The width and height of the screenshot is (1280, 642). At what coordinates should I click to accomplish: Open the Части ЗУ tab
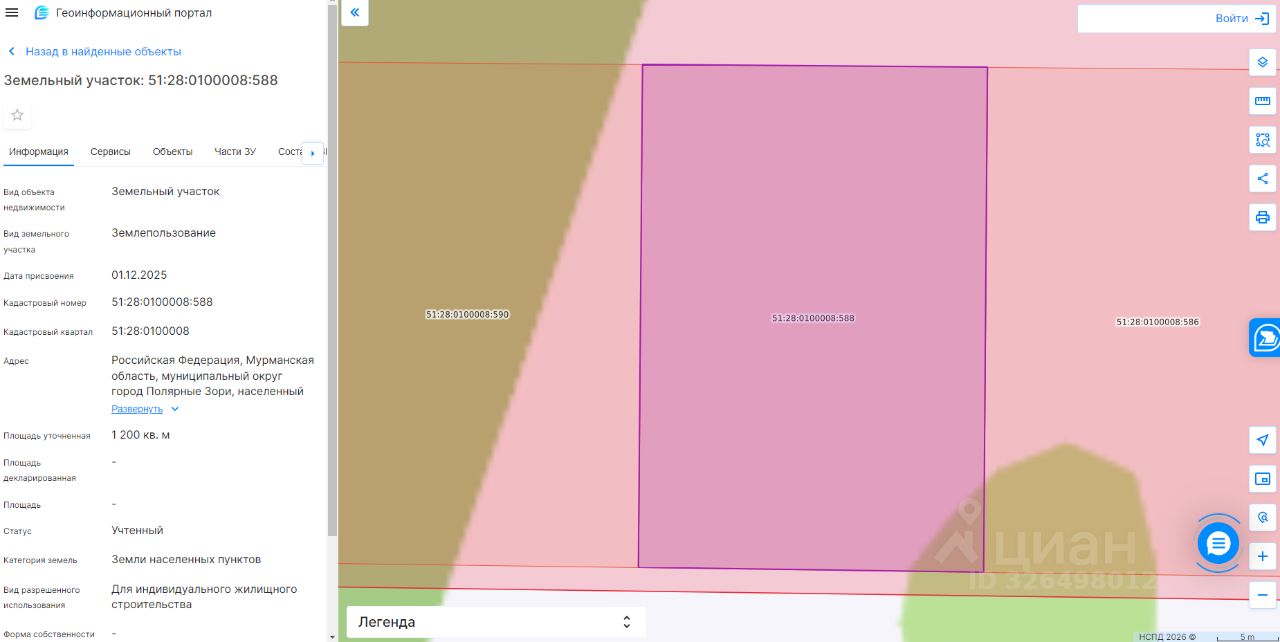(235, 152)
